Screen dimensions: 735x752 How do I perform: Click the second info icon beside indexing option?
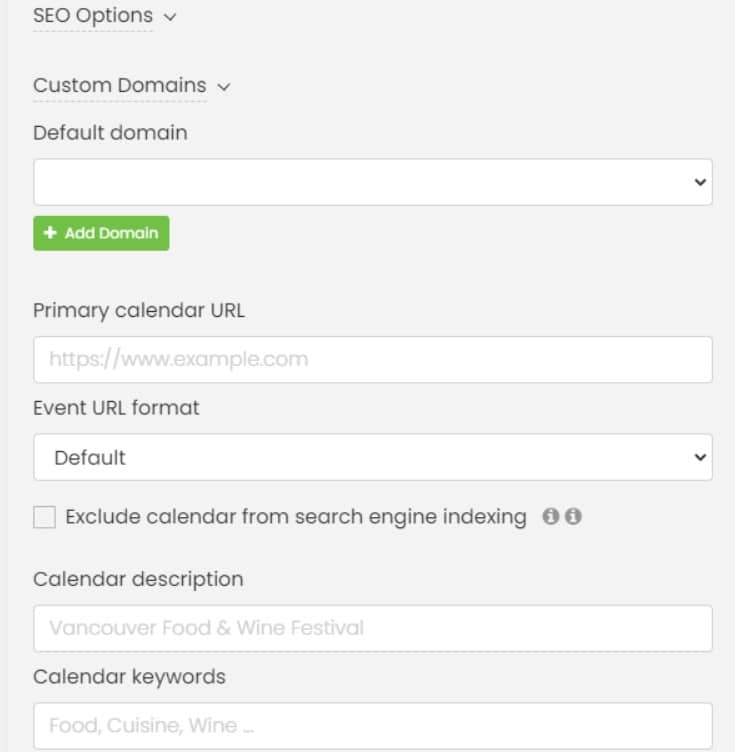coord(573,517)
